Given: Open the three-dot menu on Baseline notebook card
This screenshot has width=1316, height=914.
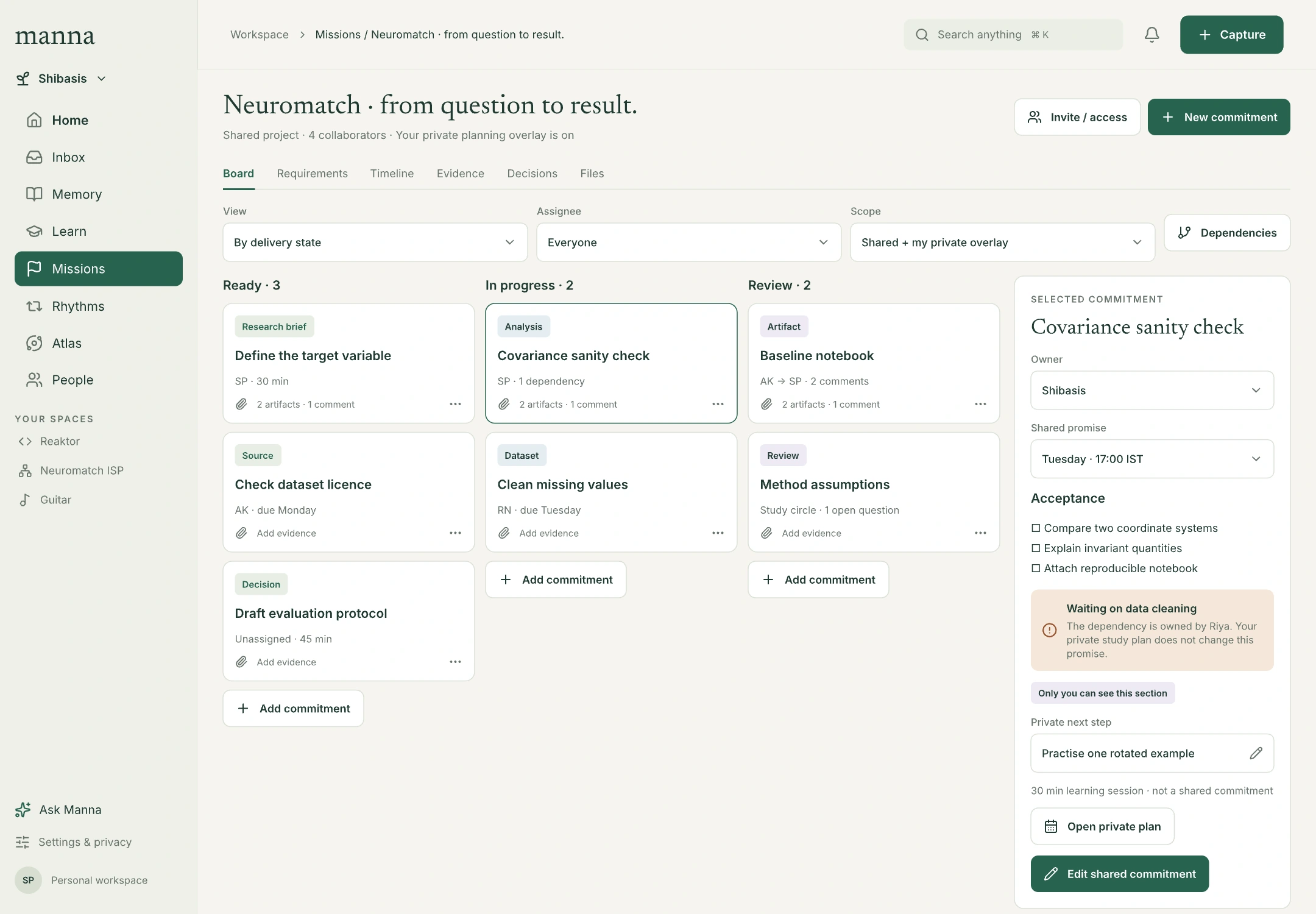Looking at the screenshot, I should pyautogui.click(x=980, y=404).
